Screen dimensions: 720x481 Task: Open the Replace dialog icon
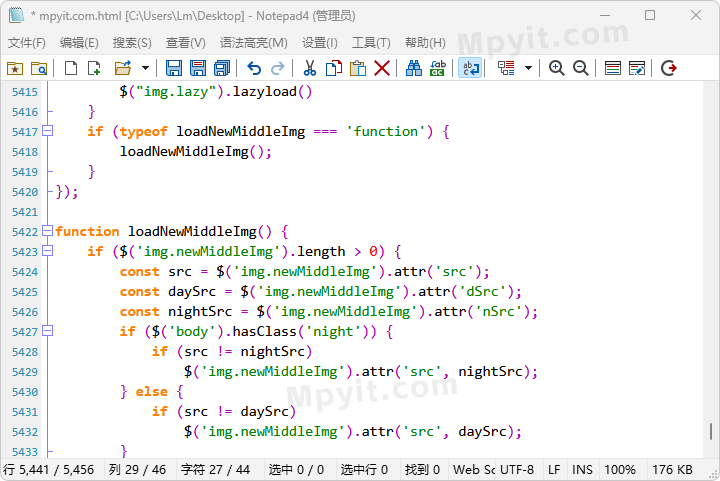click(438, 68)
